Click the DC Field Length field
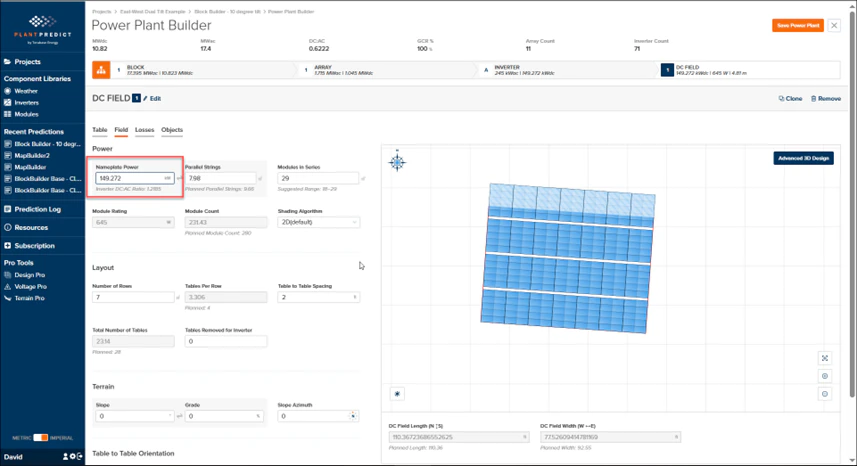This screenshot has height=466, width=857. click(x=459, y=437)
